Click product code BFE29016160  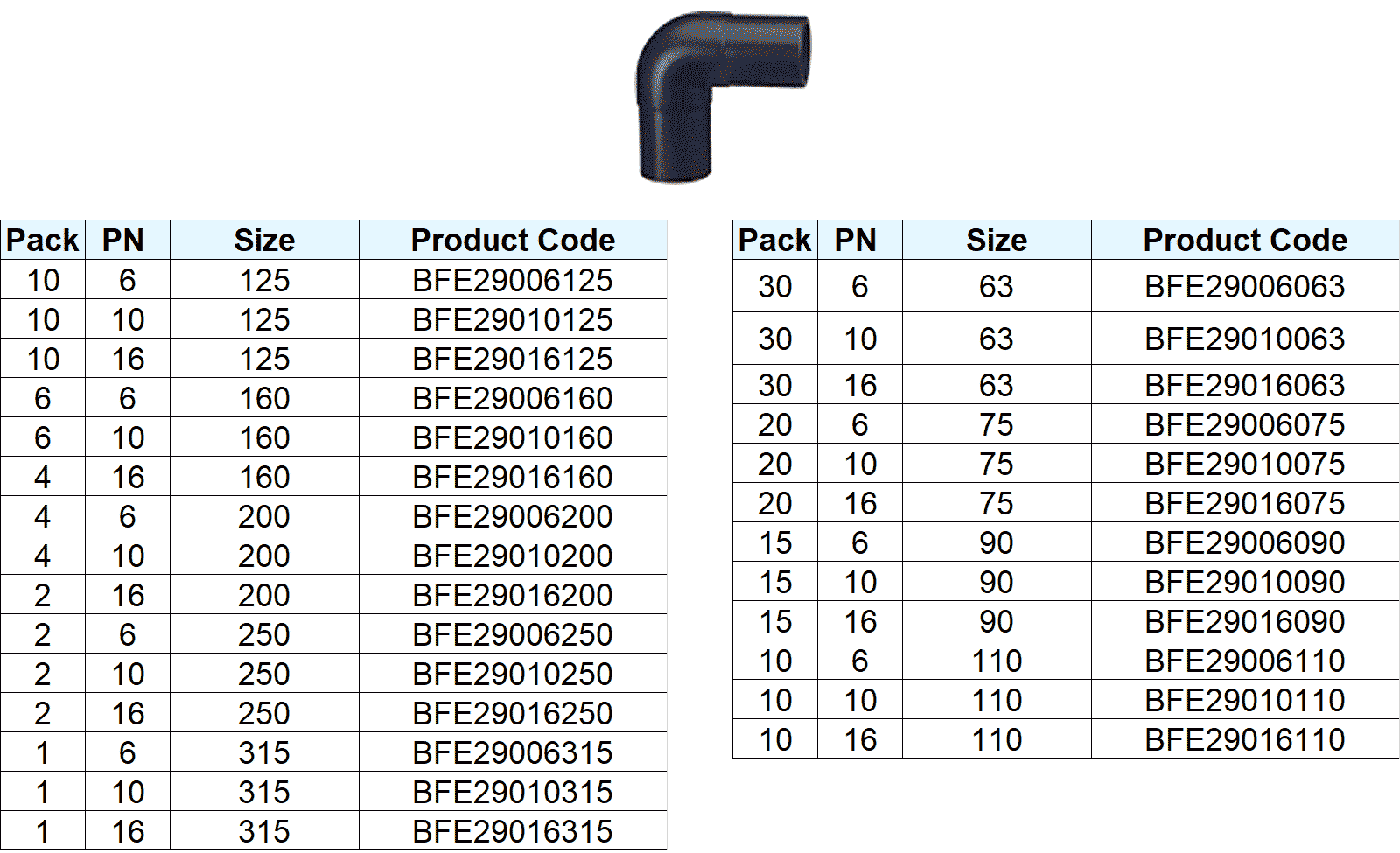pos(512,478)
